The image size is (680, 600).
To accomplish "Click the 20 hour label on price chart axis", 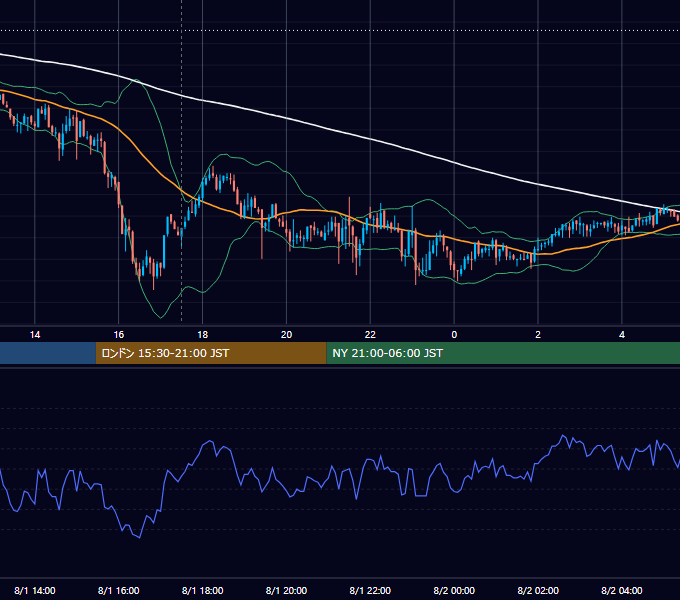I will point(286,335).
